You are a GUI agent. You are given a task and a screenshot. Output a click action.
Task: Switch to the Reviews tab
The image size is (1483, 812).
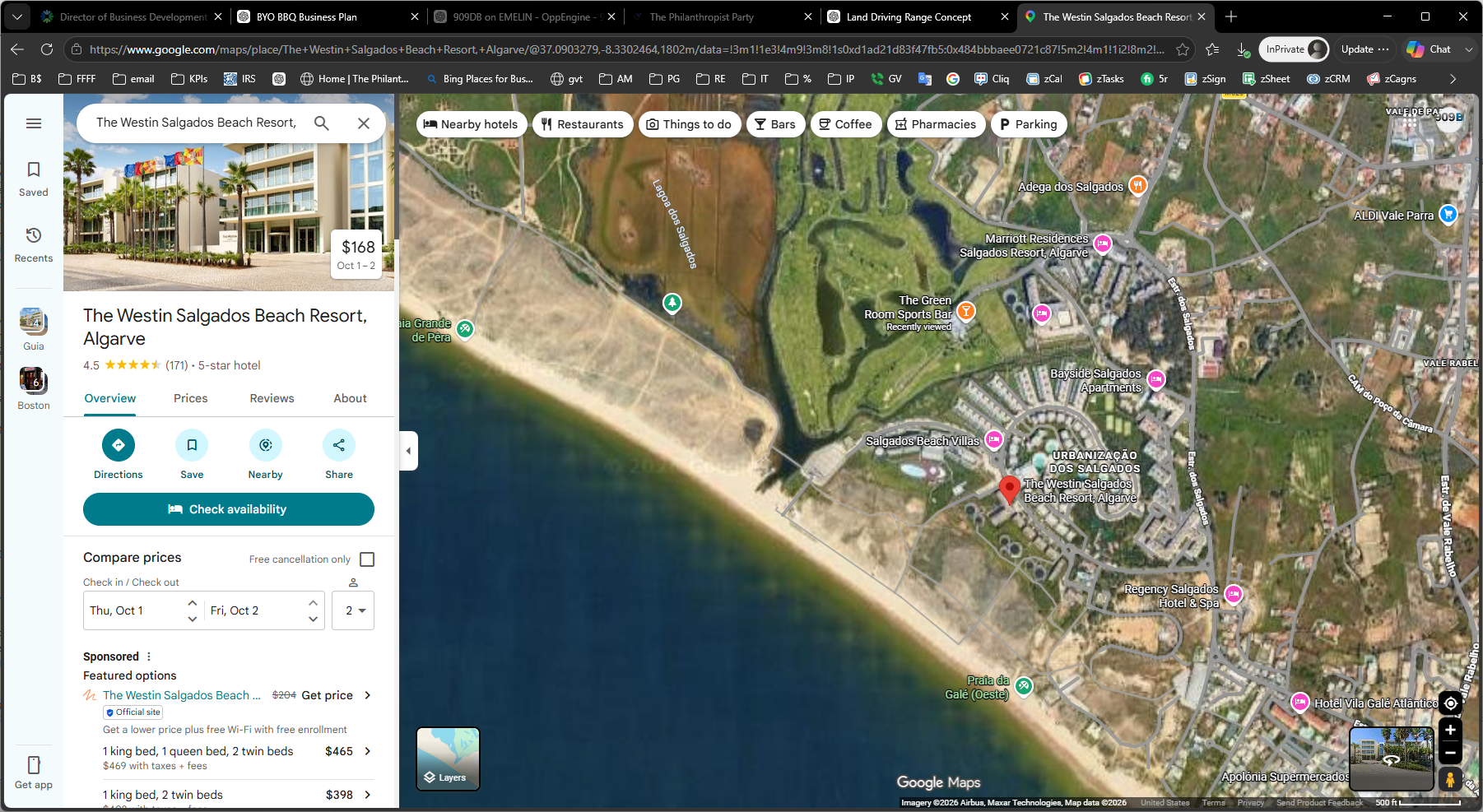tap(272, 398)
